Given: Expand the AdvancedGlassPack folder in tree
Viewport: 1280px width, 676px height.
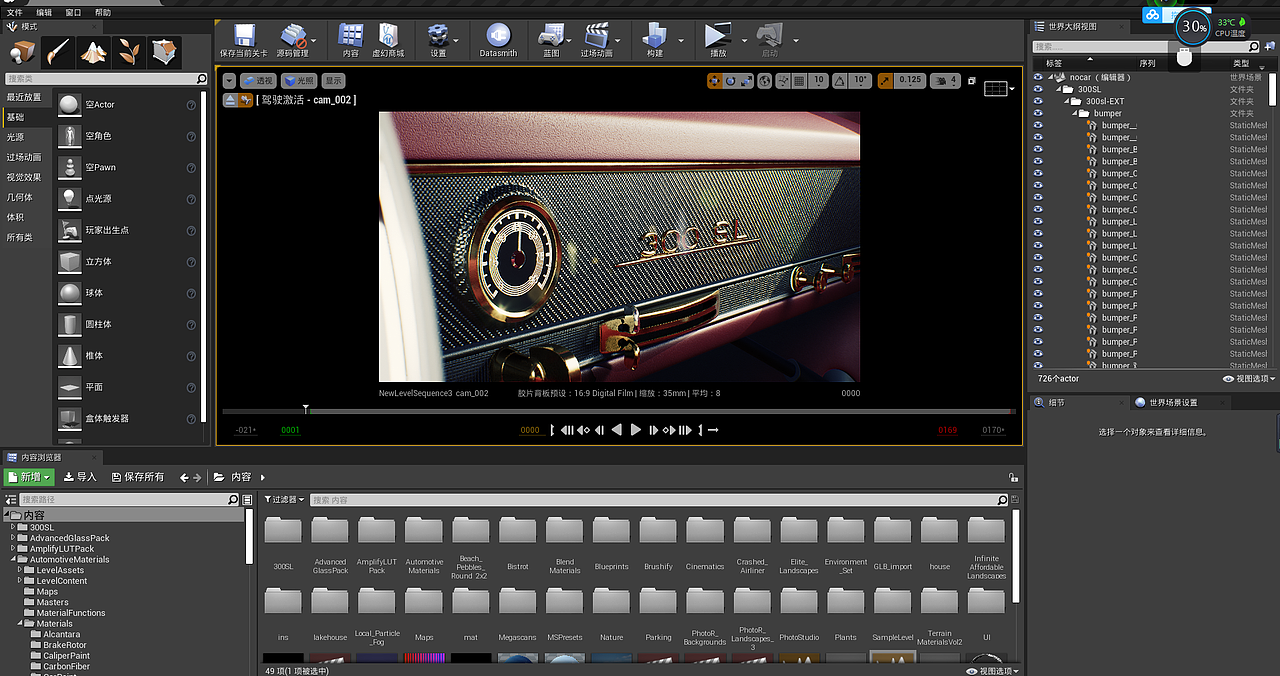Looking at the screenshot, I should click(13, 538).
